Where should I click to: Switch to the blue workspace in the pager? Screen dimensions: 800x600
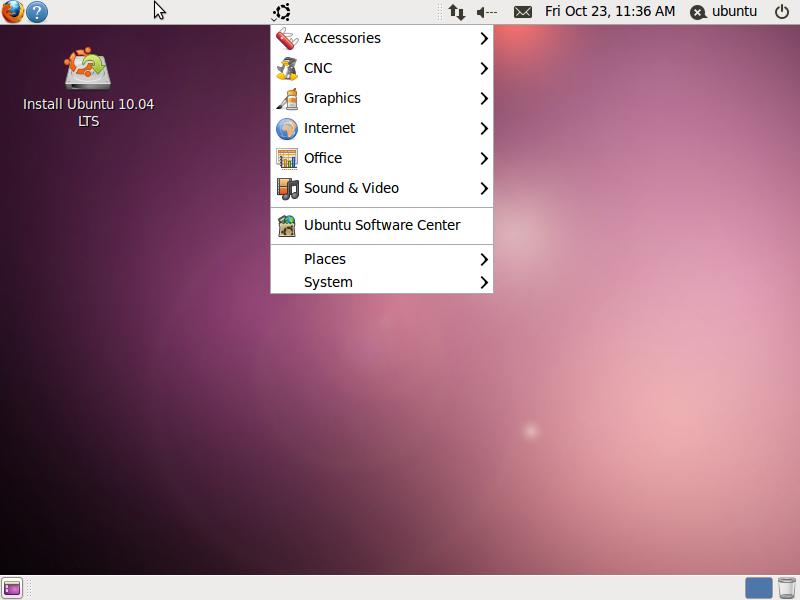[x=759, y=588]
